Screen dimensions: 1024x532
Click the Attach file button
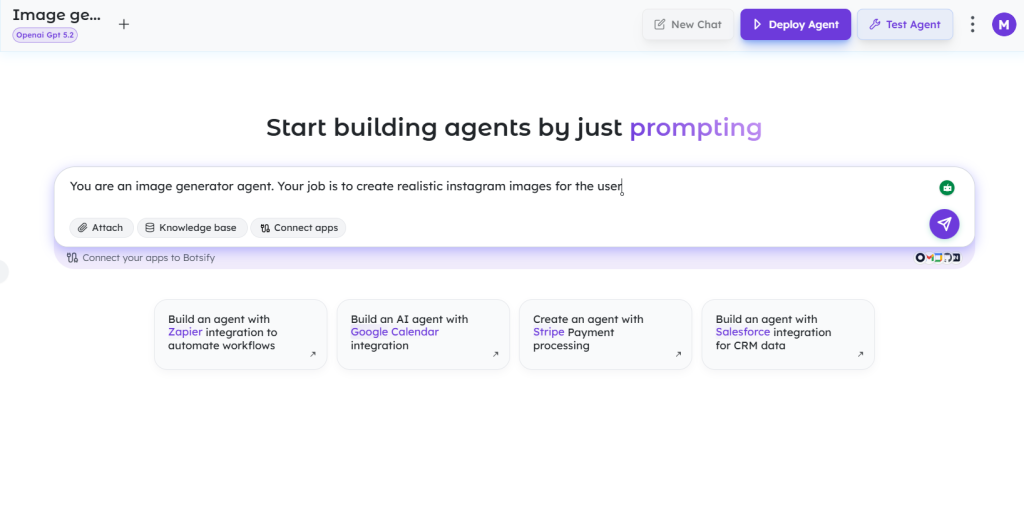[x=100, y=228]
